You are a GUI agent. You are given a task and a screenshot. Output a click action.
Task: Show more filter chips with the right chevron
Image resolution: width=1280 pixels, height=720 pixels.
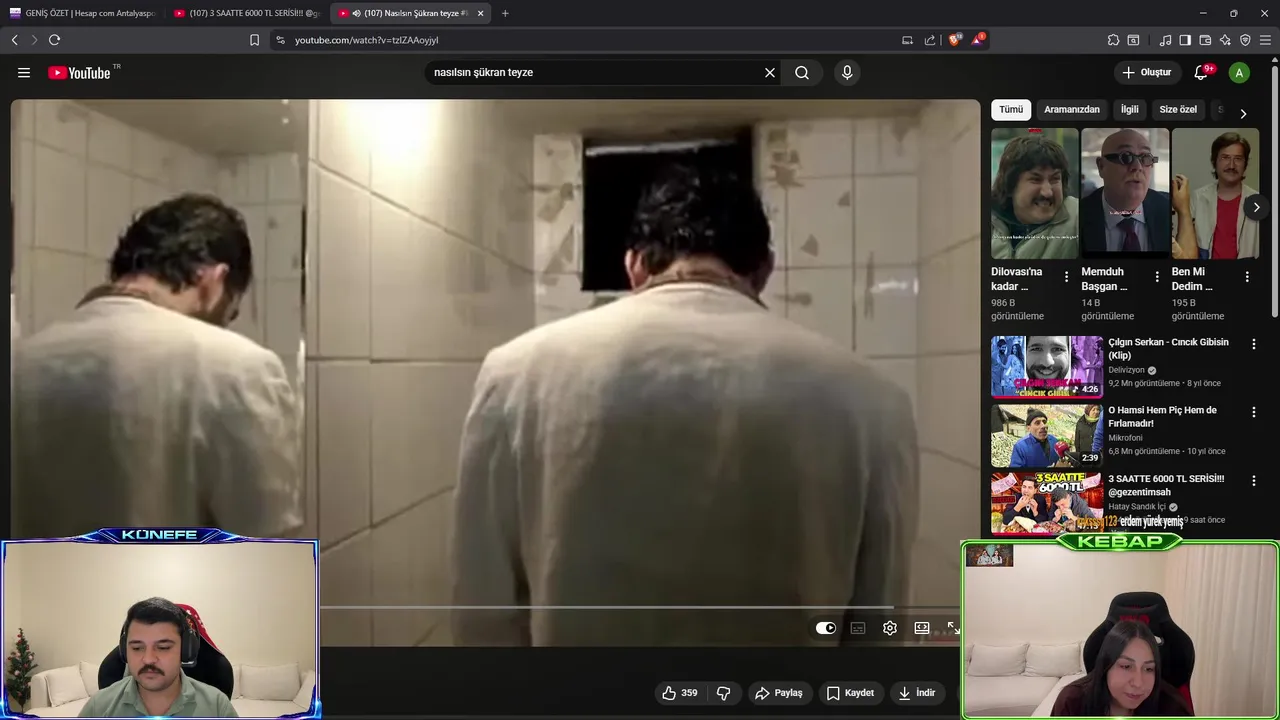pos(1243,114)
